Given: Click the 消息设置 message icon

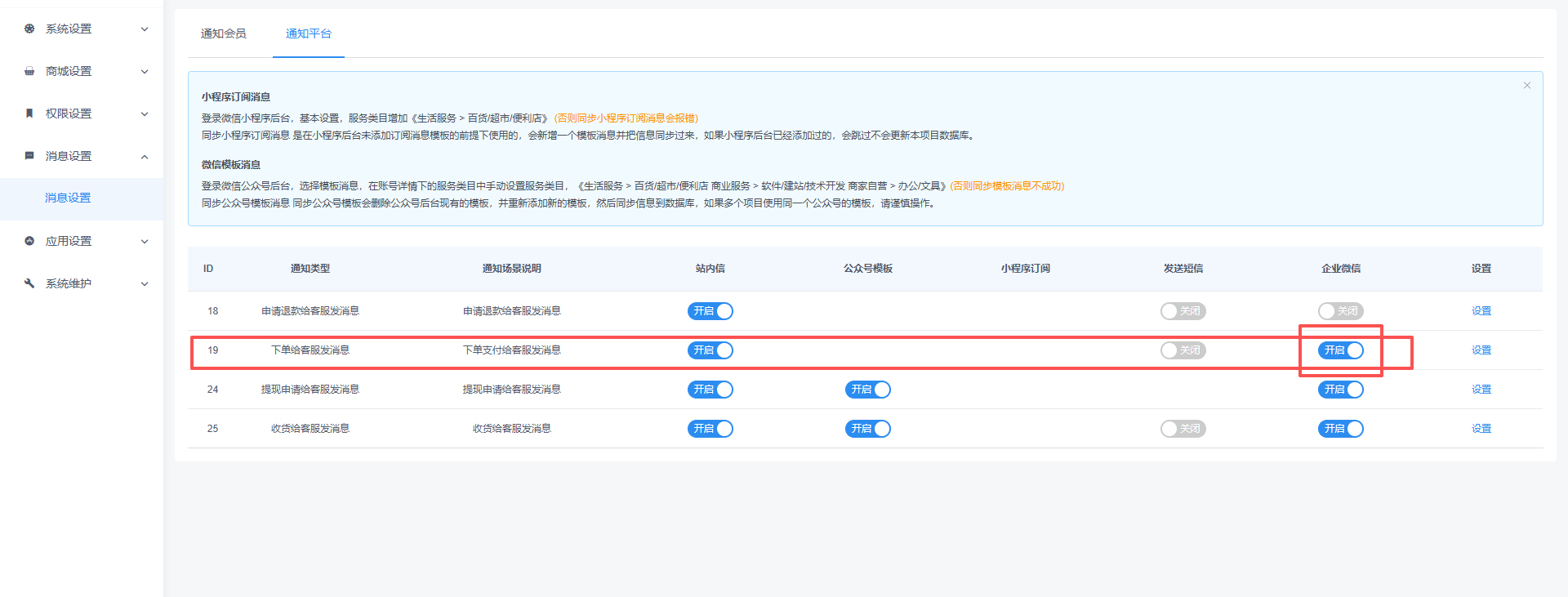Looking at the screenshot, I should point(29,156).
